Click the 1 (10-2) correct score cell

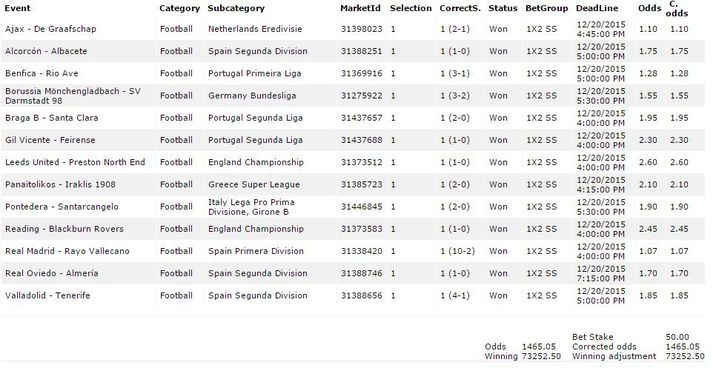pyautogui.click(x=457, y=251)
